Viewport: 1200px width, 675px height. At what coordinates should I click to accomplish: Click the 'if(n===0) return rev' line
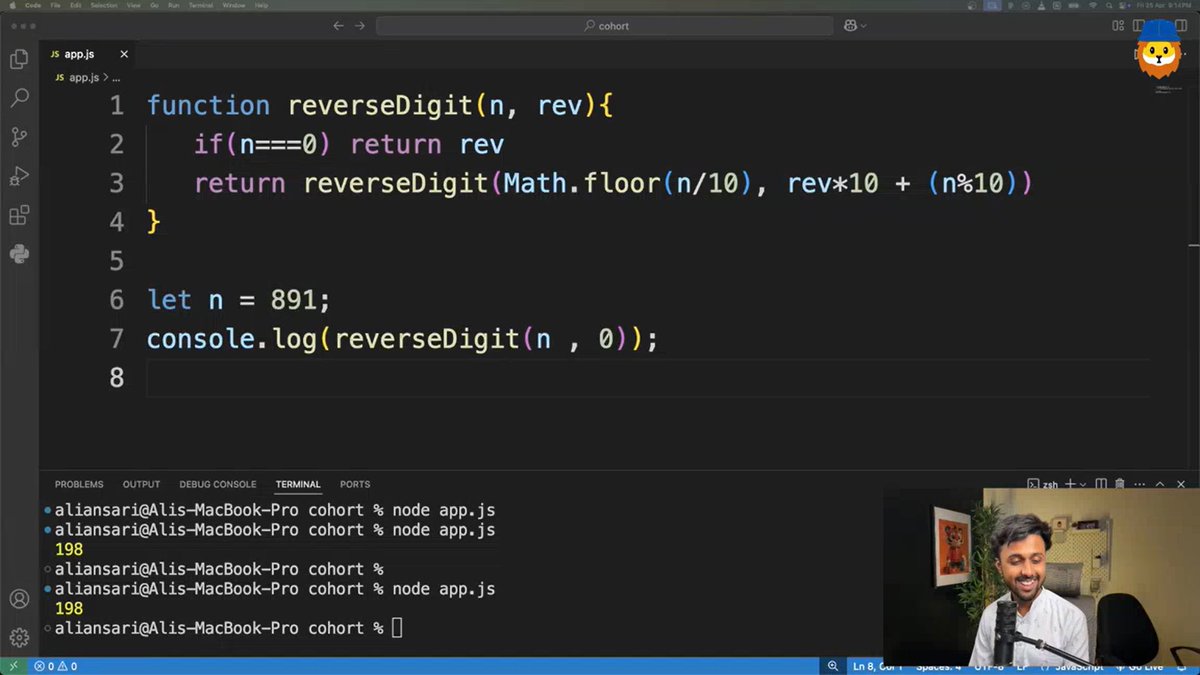click(349, 144)
